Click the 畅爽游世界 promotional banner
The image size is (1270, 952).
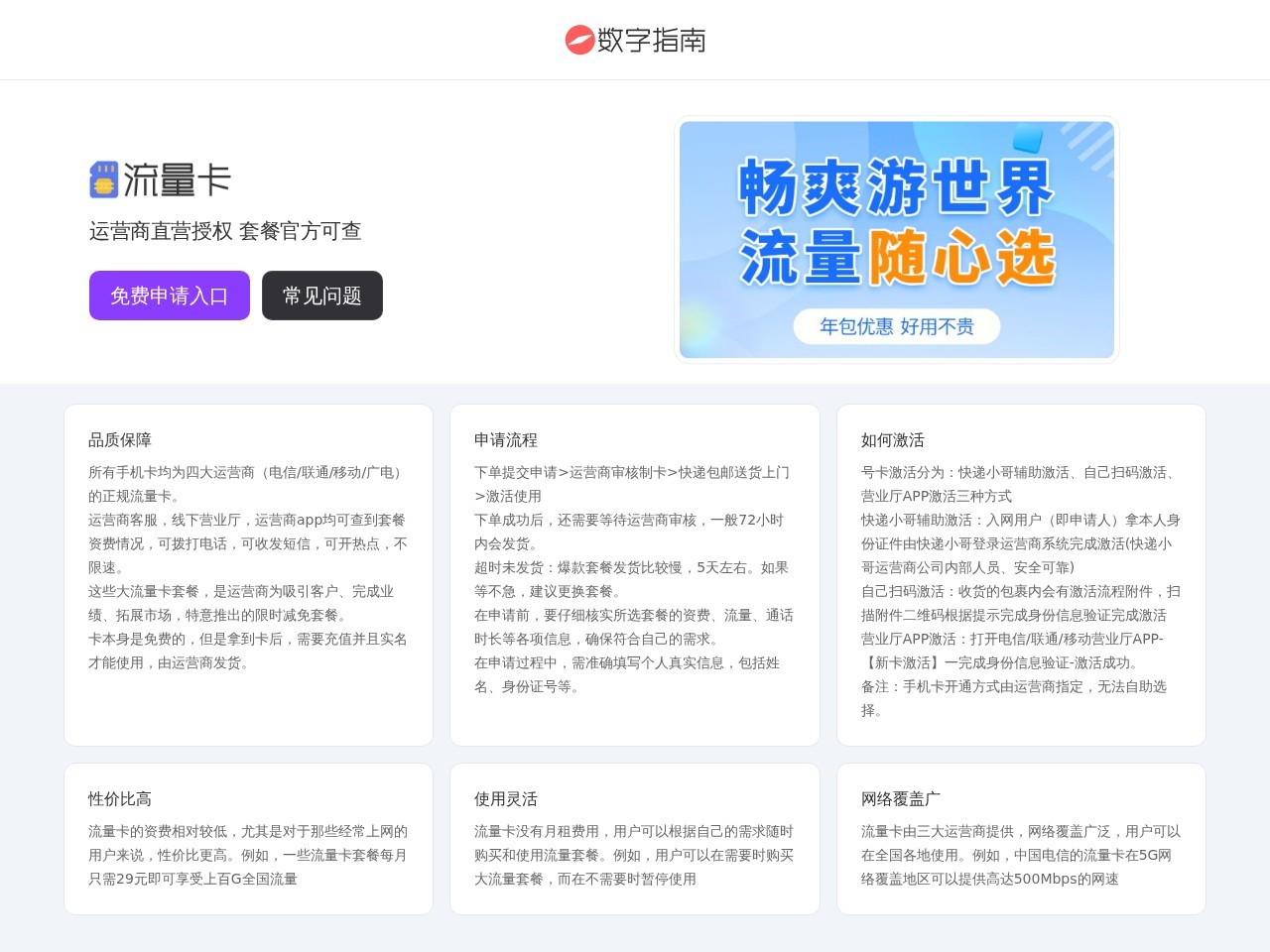(896, 240)
